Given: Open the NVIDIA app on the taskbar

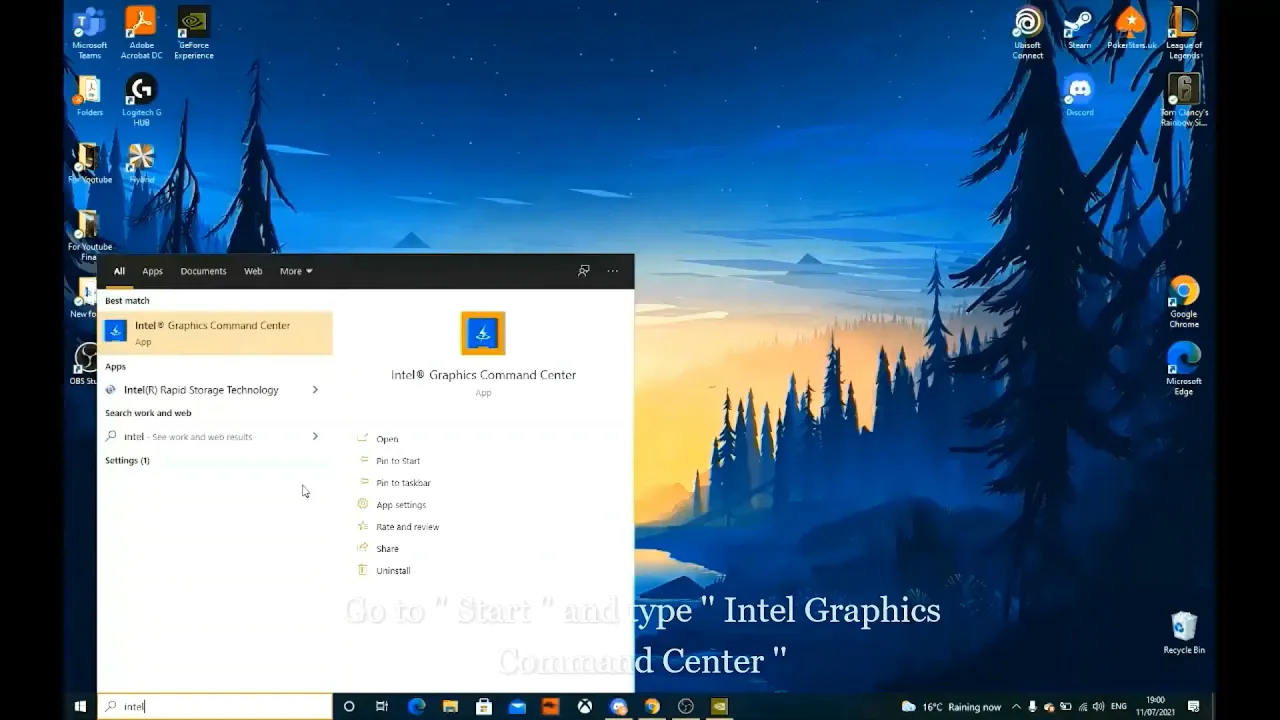Looking at the screenshot, I should [719, 706].
